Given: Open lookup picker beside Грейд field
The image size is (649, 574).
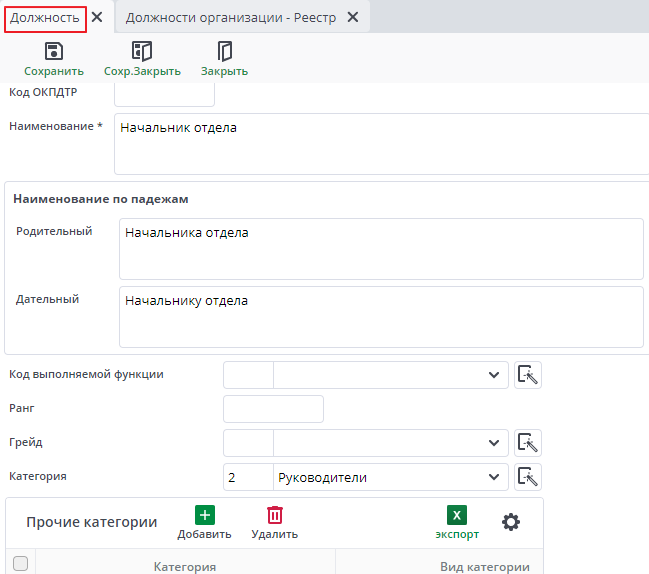Looking at the screenshot, I should (x=528, y=443).
